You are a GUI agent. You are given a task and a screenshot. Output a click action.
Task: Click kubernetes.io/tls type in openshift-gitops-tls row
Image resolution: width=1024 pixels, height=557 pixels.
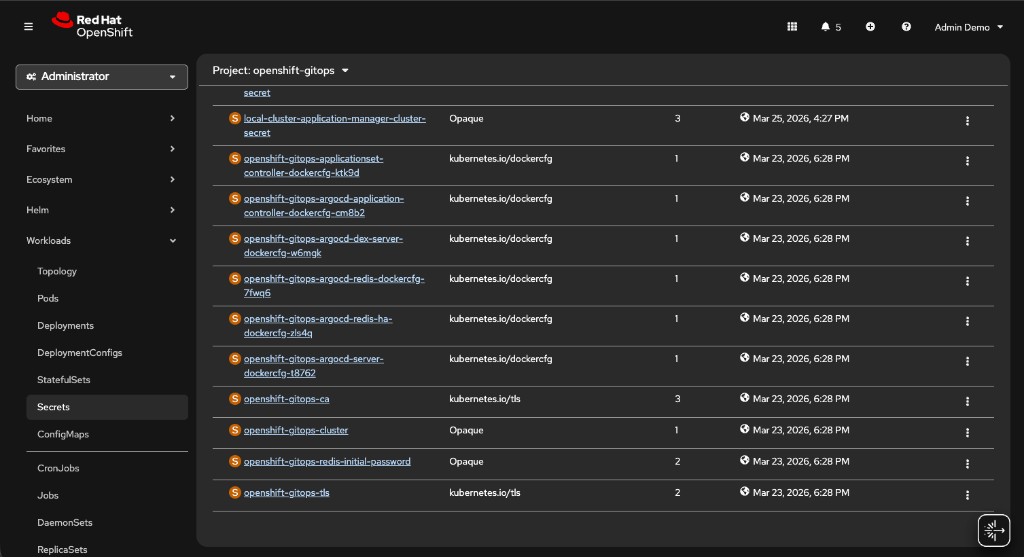[485, 493]
